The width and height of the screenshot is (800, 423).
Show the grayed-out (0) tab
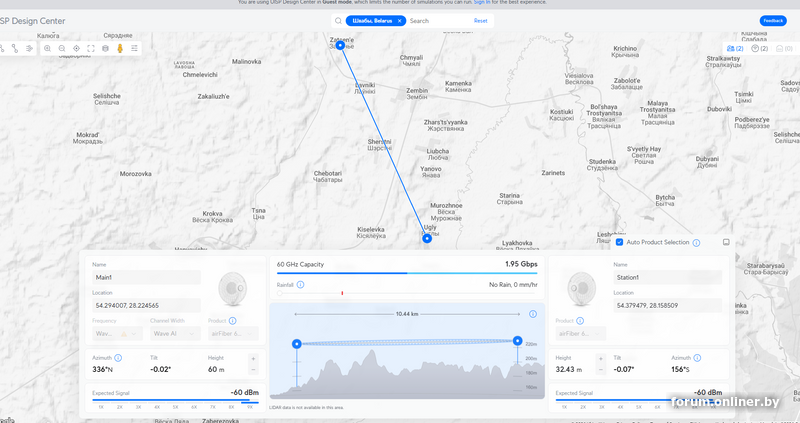784,48
